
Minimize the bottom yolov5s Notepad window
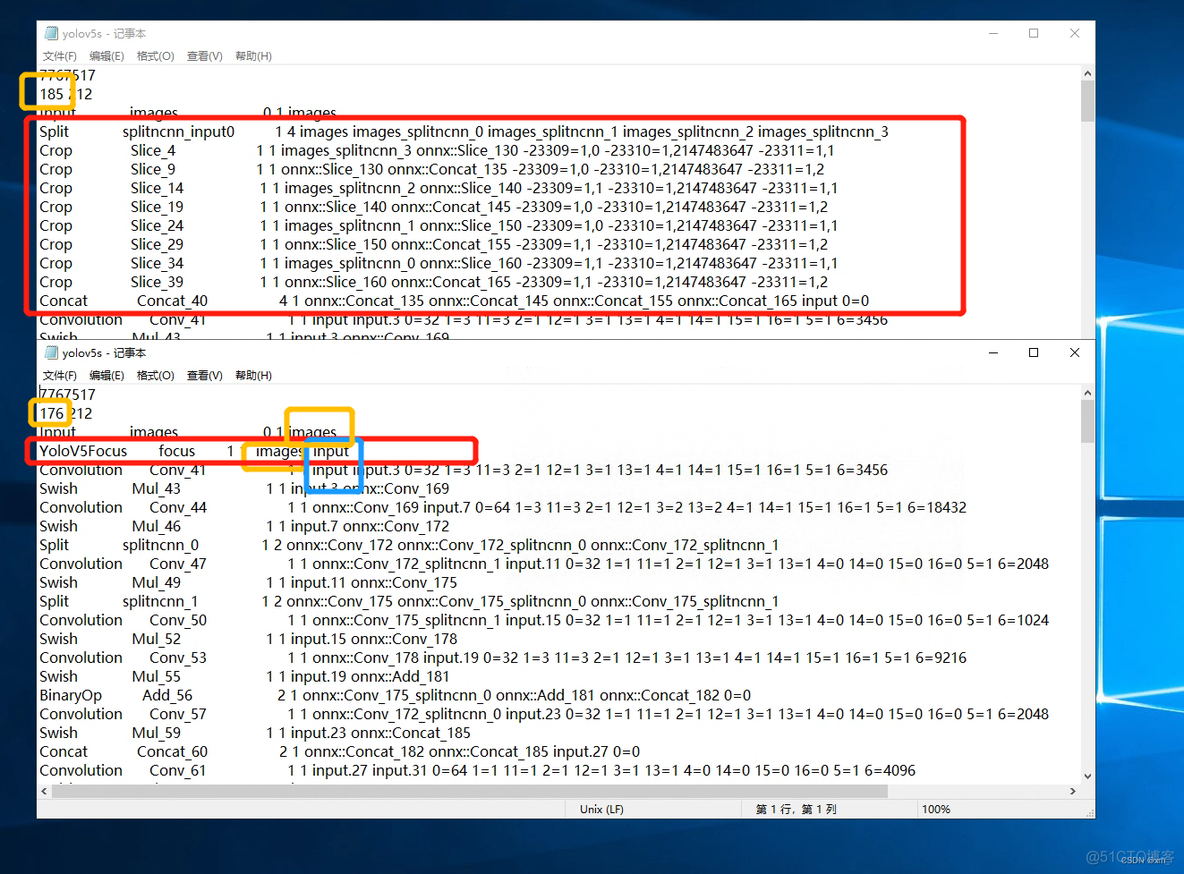pos(993,353)
